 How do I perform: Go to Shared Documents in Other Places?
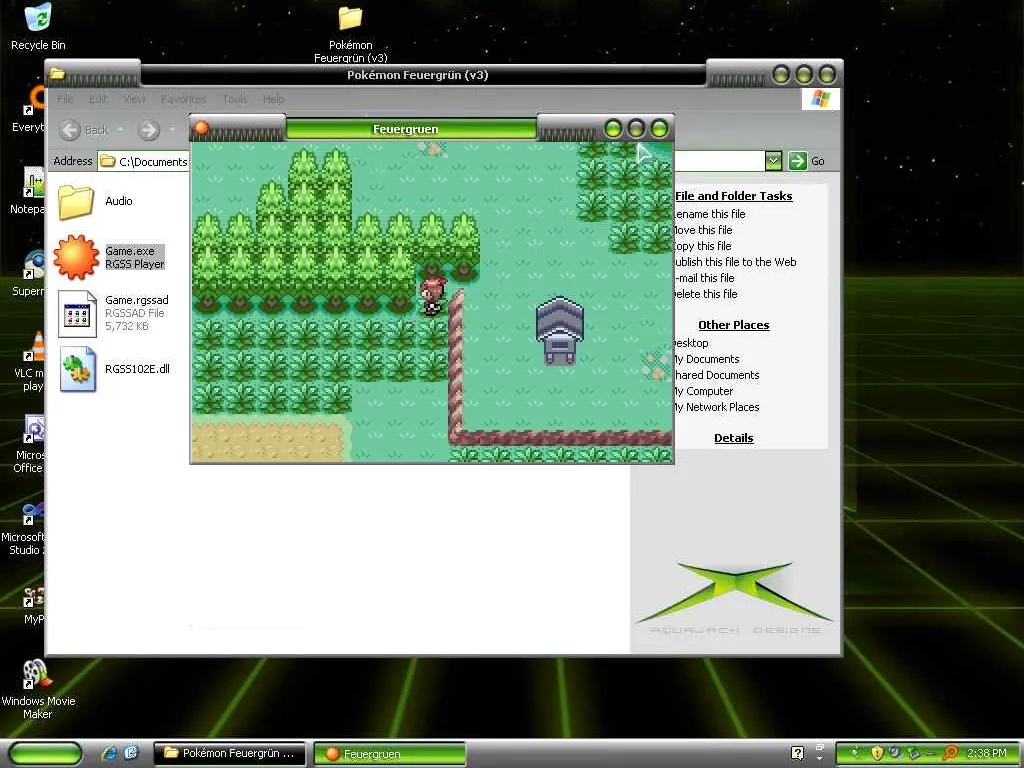tap(717, 375)
